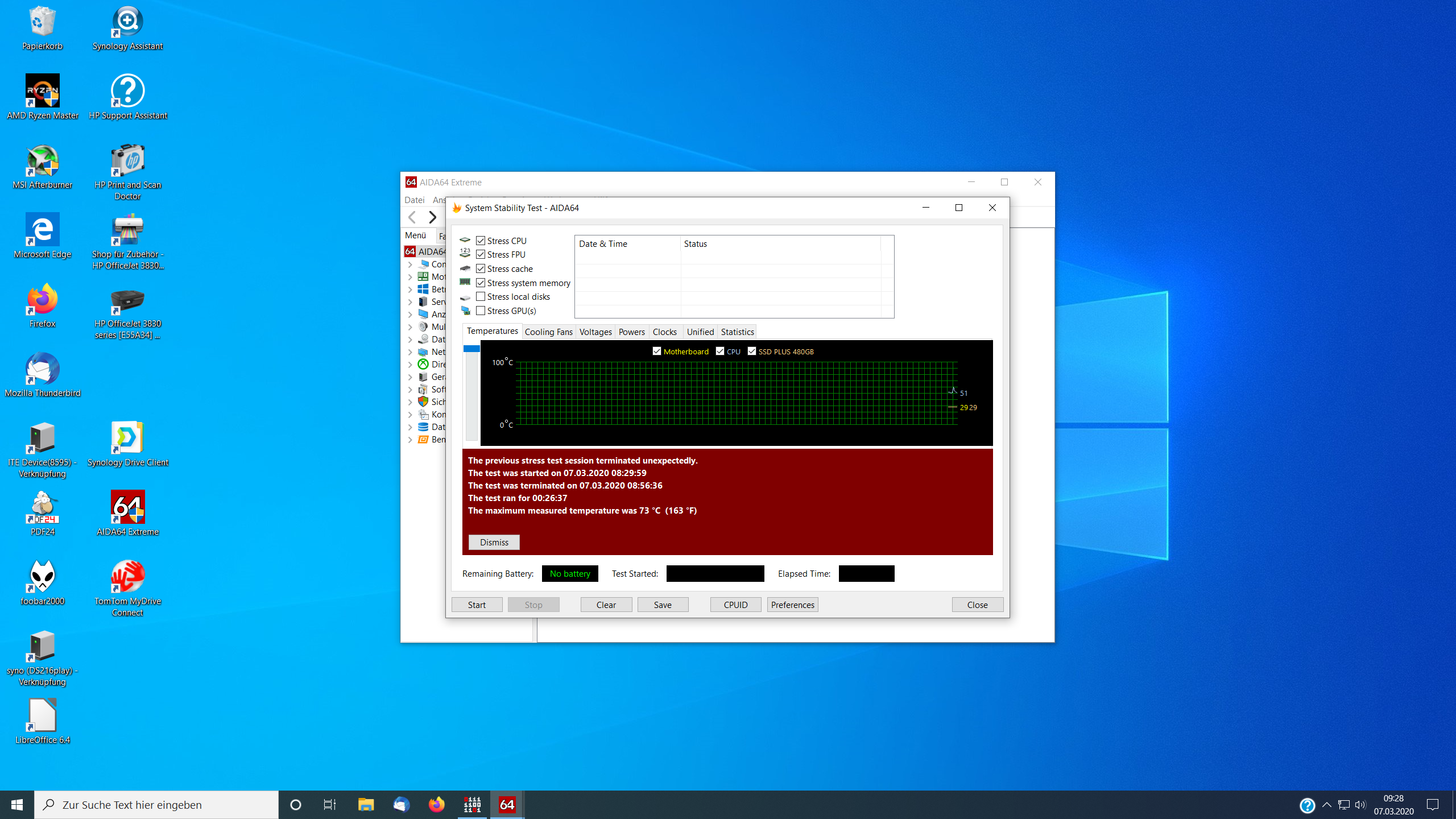Disable the Stress FPU checkbox

481,254
